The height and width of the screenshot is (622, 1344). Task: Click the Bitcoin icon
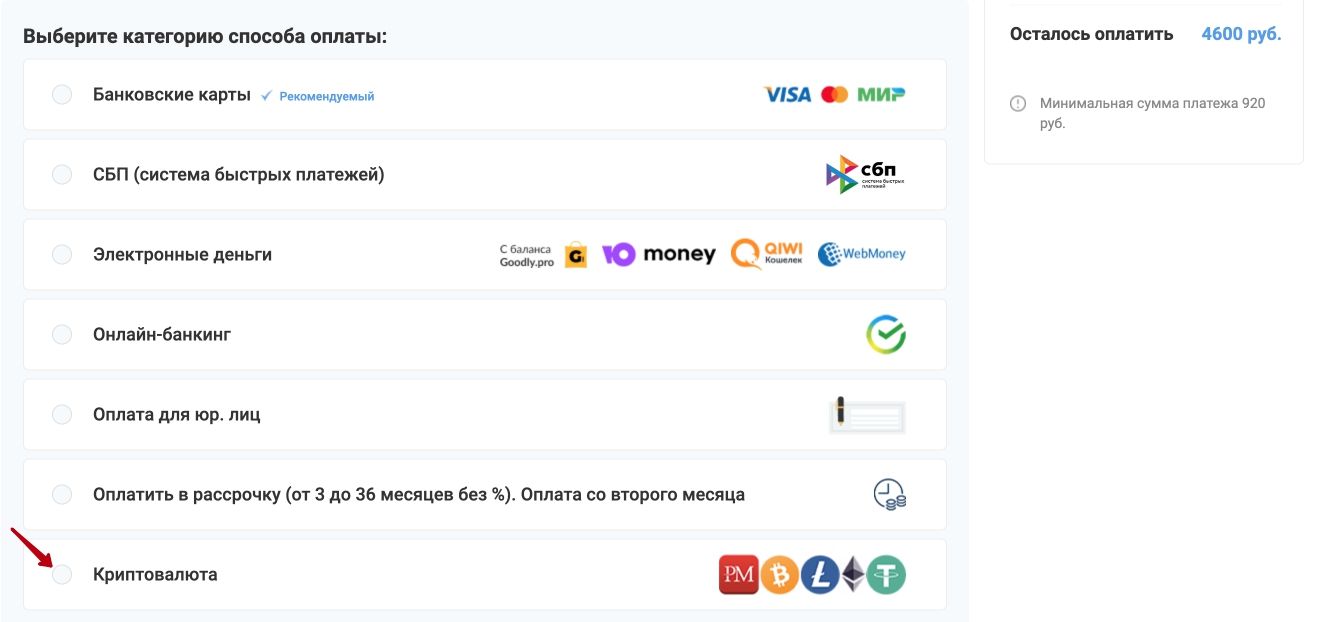pos(779,575)
